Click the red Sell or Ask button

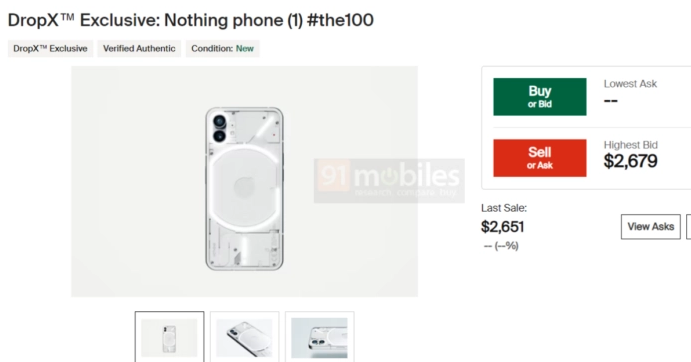click(x=540, y=158)
